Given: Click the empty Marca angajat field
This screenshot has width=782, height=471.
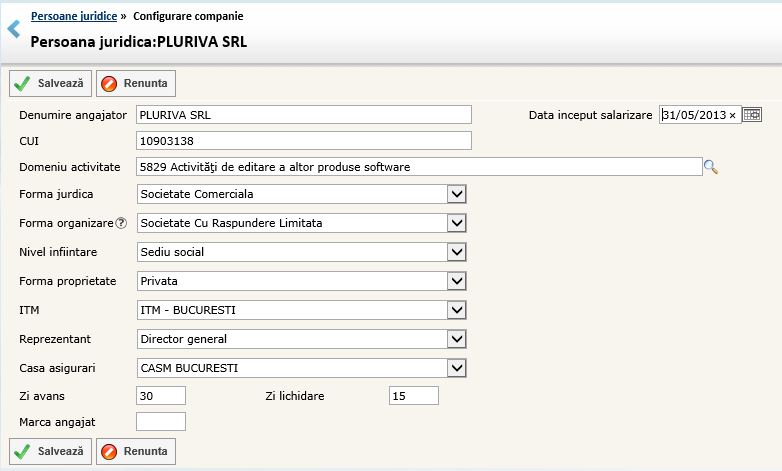Looking at the screenshot, I should tap(160, 422).
